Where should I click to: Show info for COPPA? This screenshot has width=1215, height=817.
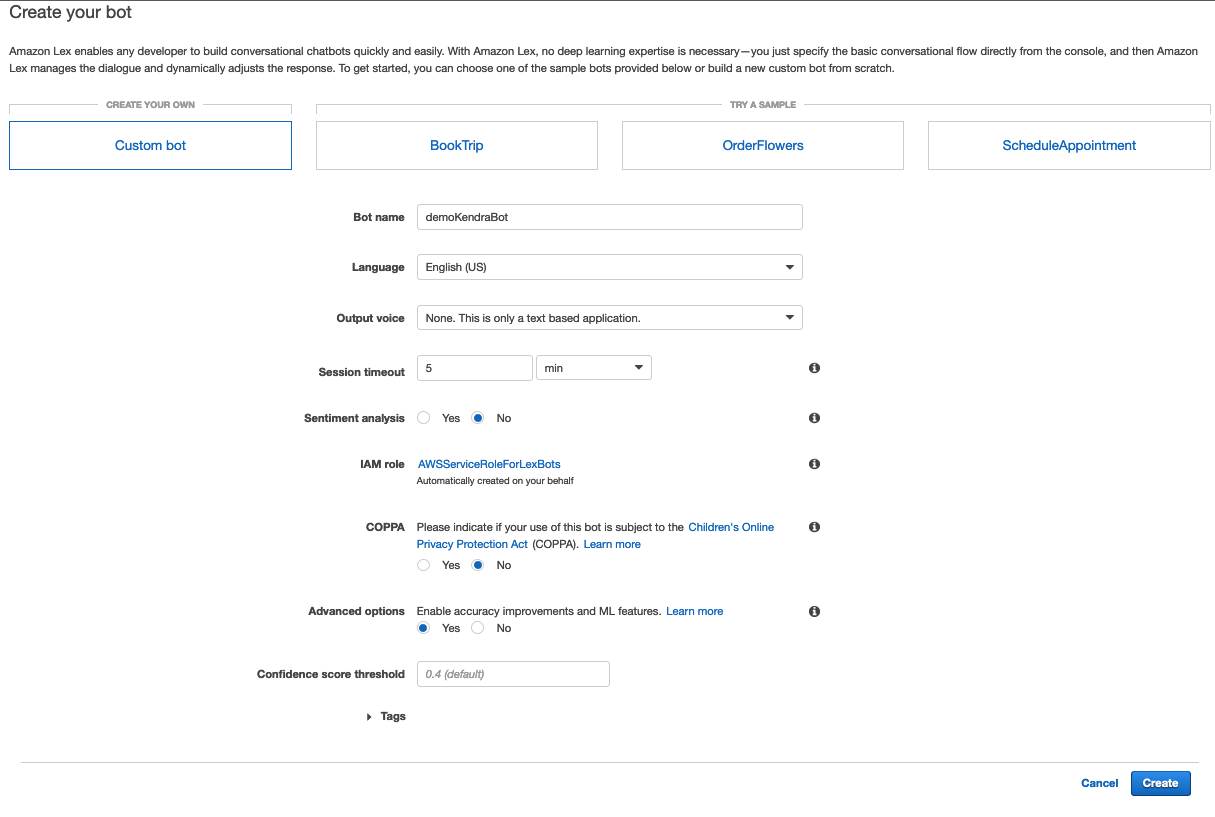[x=814, y=527]
